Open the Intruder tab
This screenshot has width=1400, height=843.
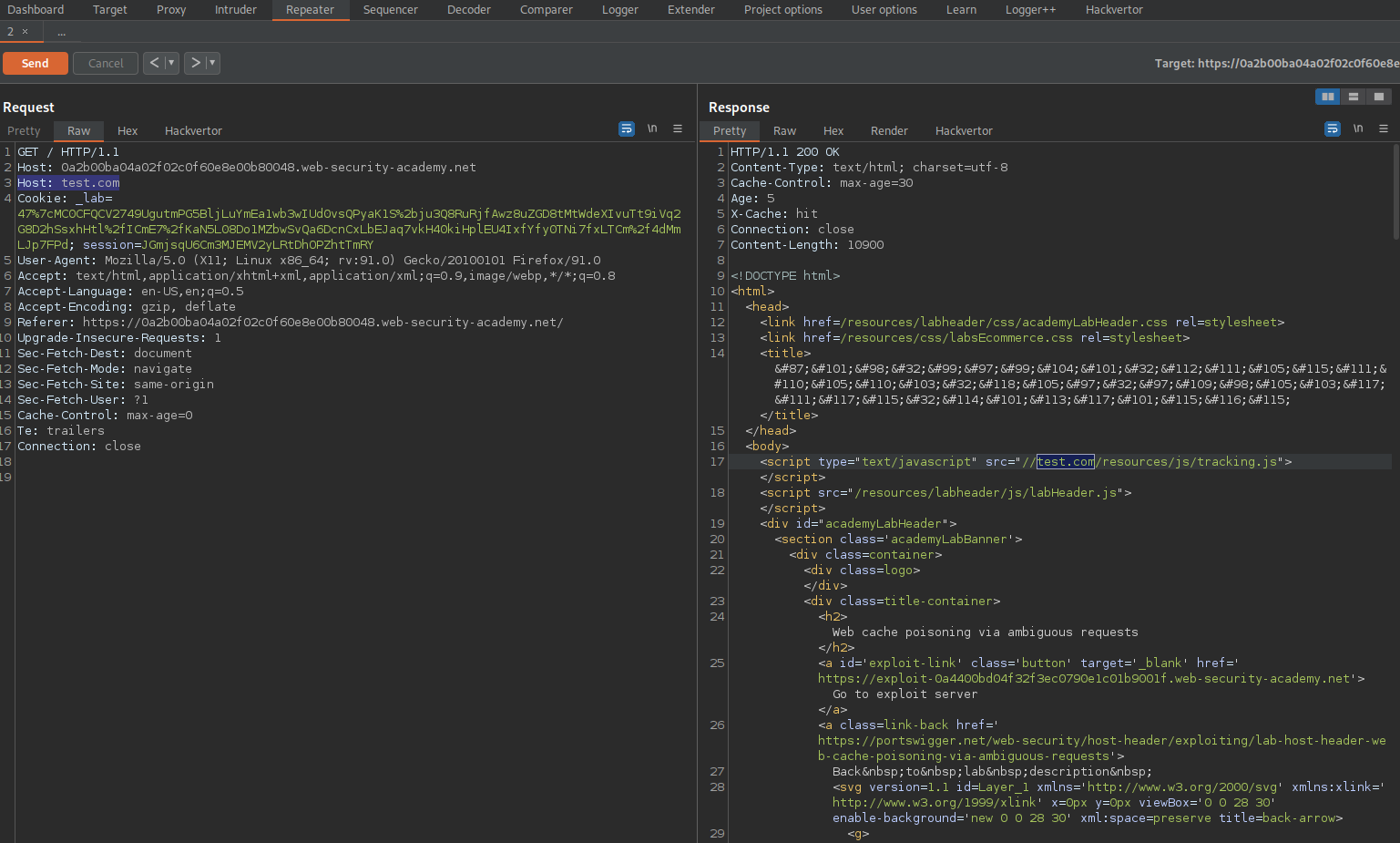pos(236,10)
